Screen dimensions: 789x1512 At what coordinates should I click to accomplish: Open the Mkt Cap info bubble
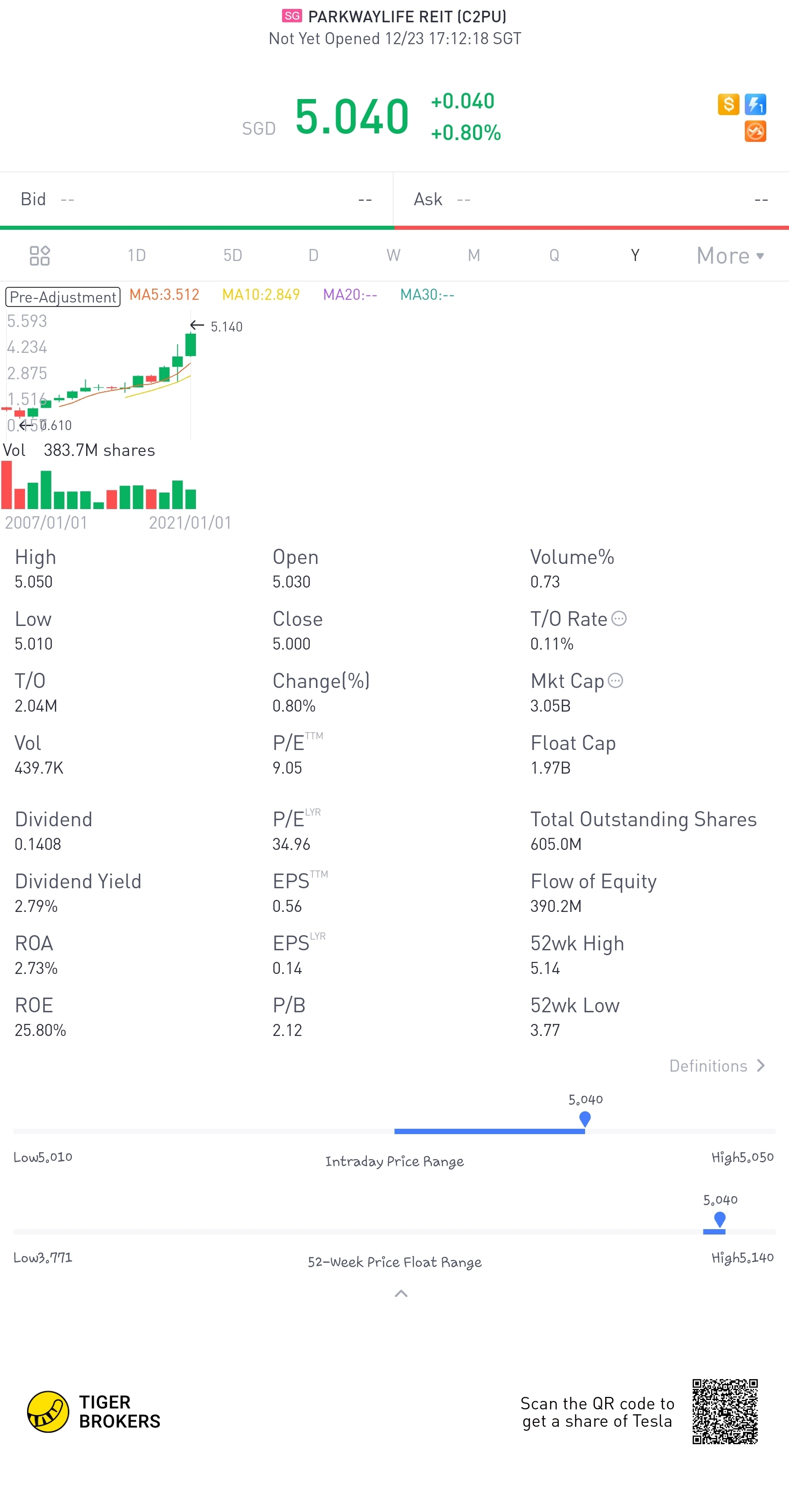point(615,680)
